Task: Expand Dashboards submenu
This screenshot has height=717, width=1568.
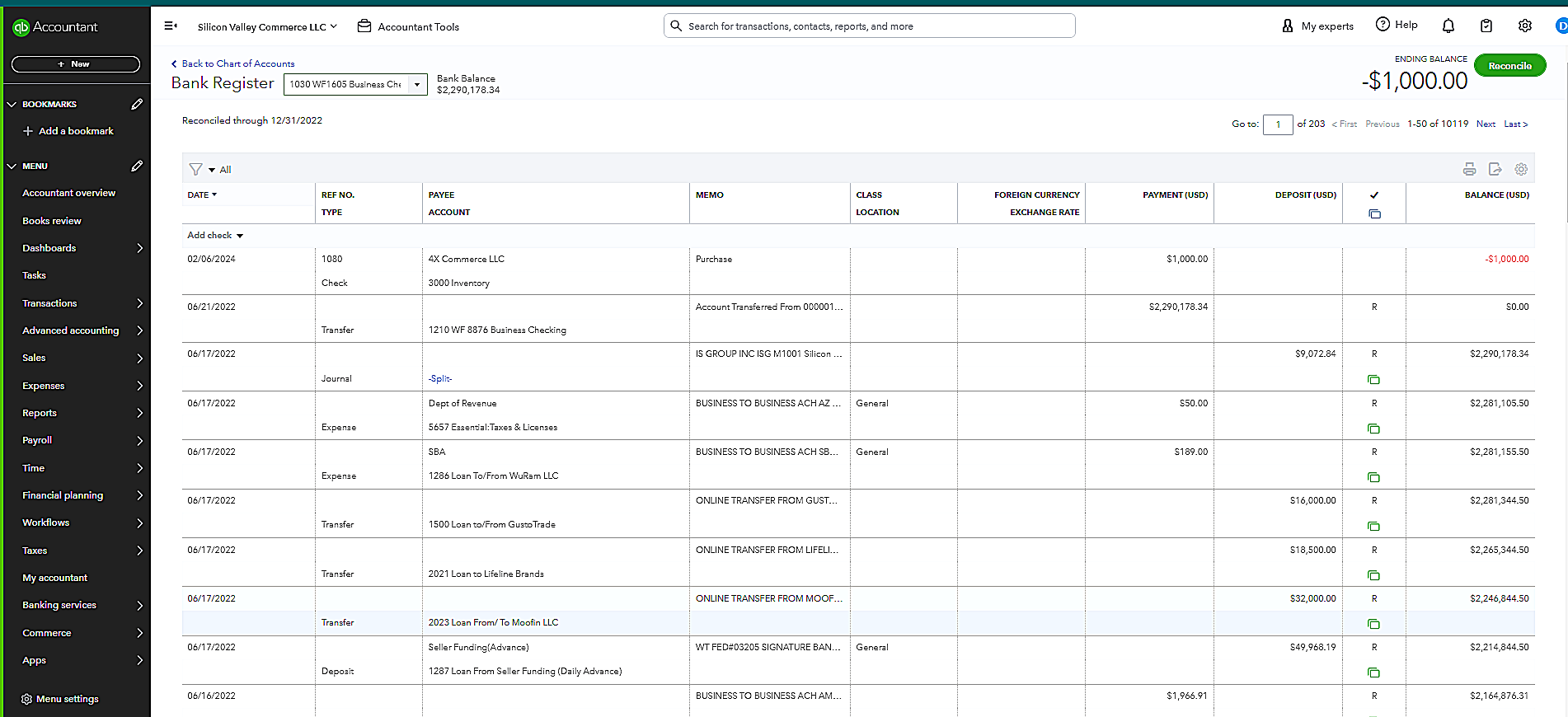Action: (x=139, y=248)
